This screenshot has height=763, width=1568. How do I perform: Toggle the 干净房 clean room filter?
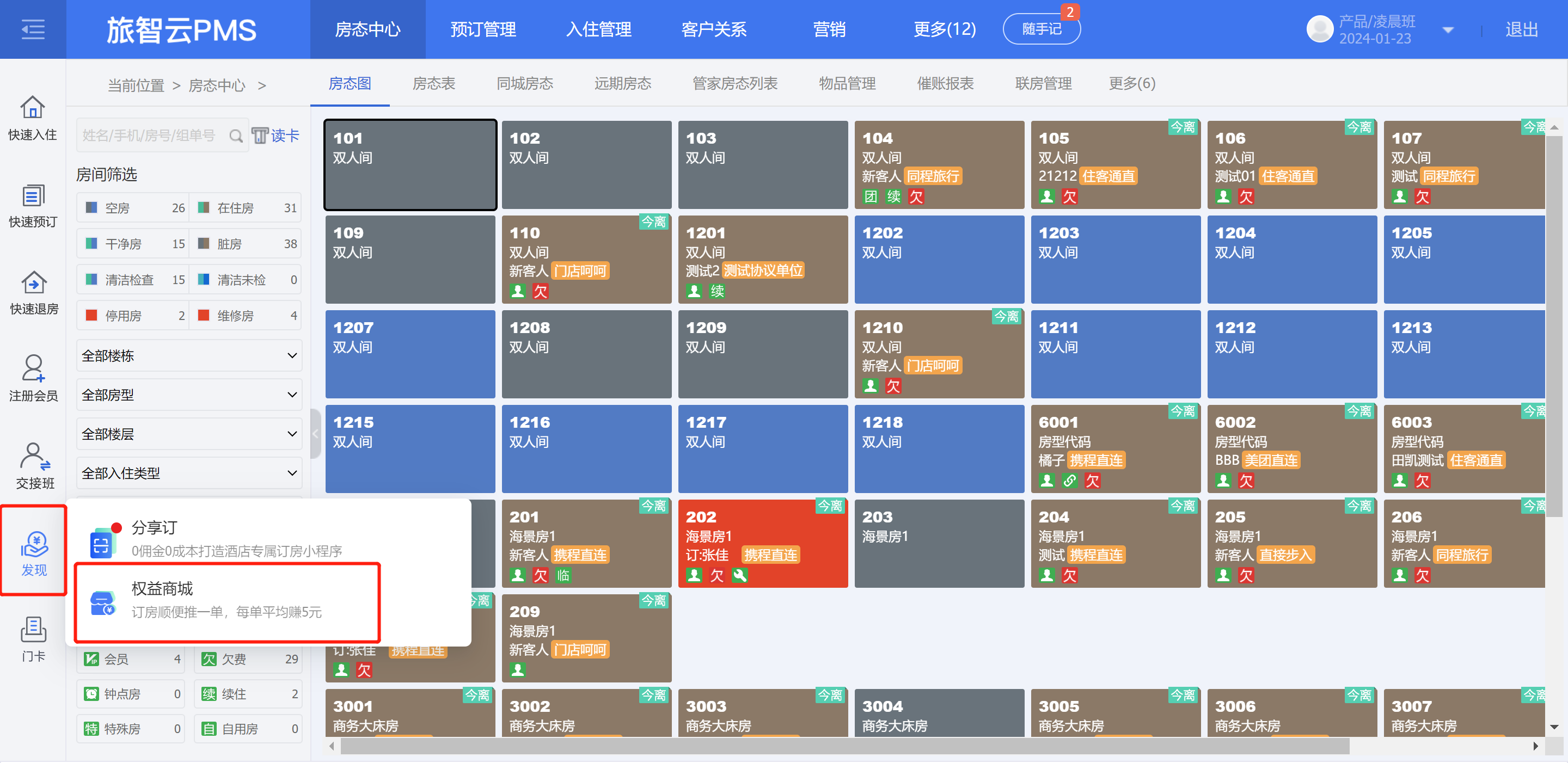[133, 244]
